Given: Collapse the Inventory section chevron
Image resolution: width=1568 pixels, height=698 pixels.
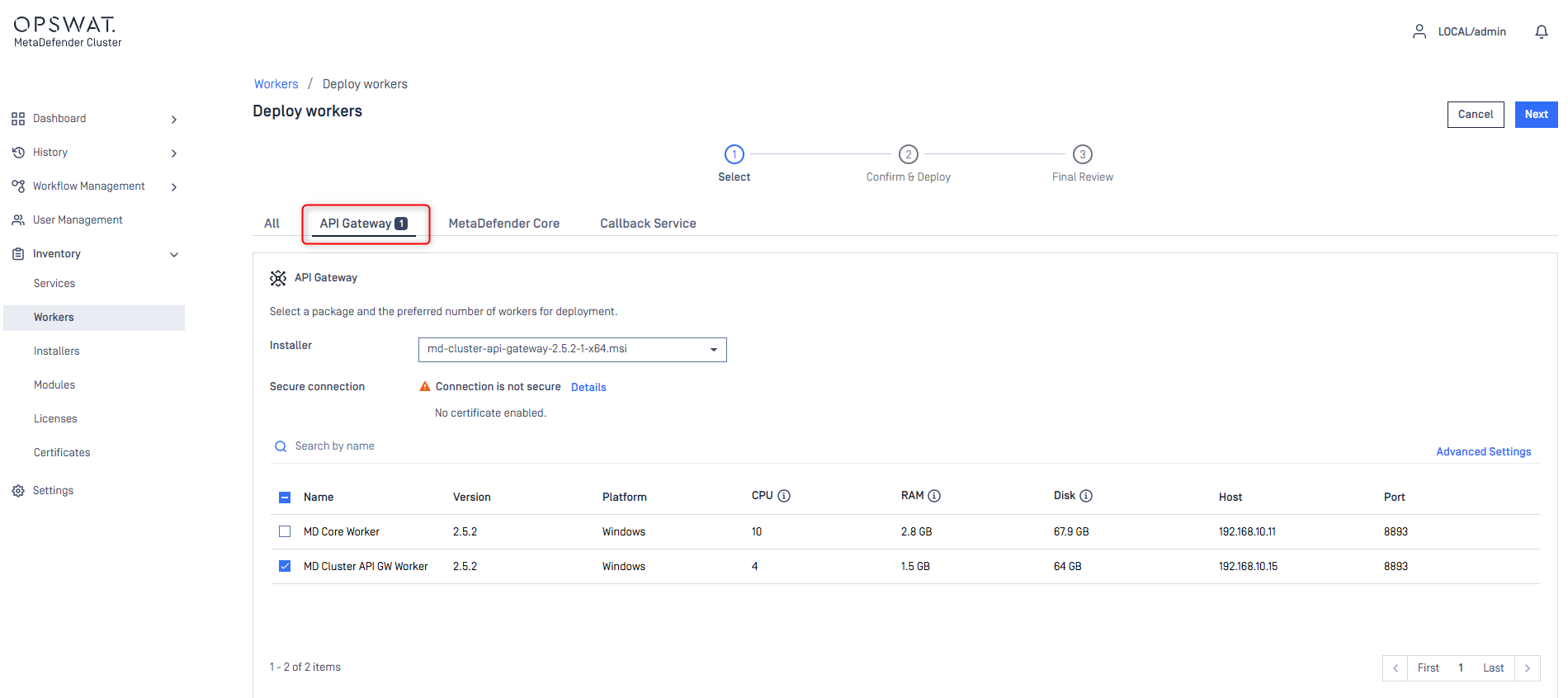Looking at the screenshot, I should pos(174,255).
